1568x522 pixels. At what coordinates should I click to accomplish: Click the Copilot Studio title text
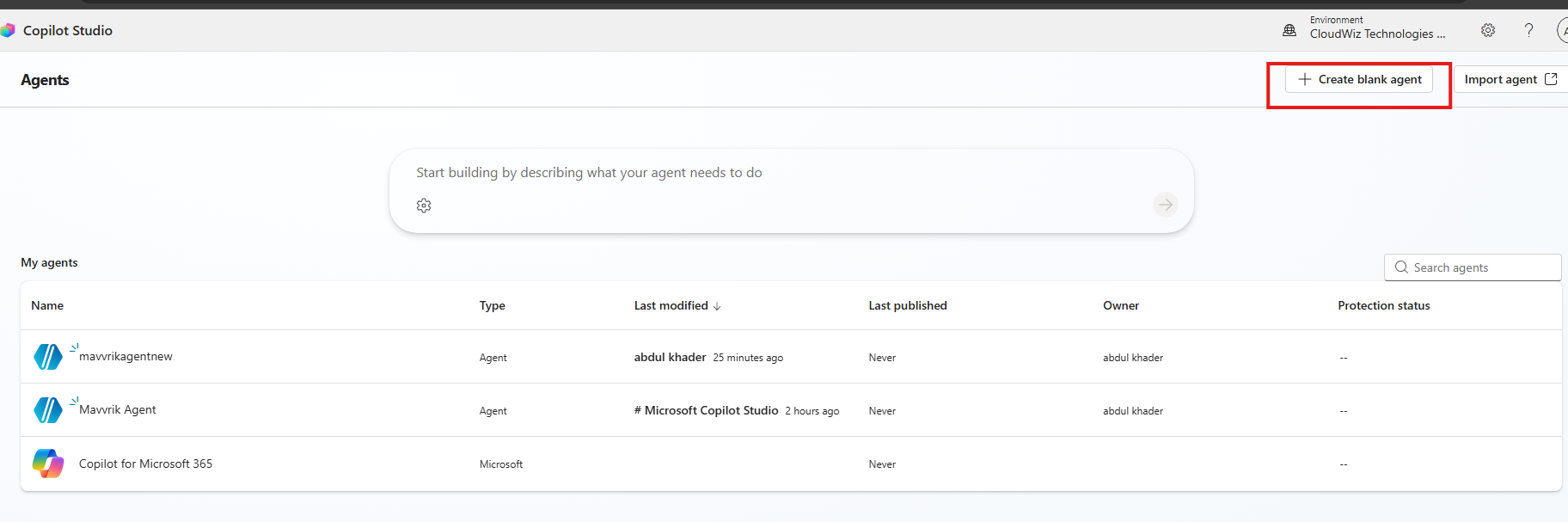68,30
